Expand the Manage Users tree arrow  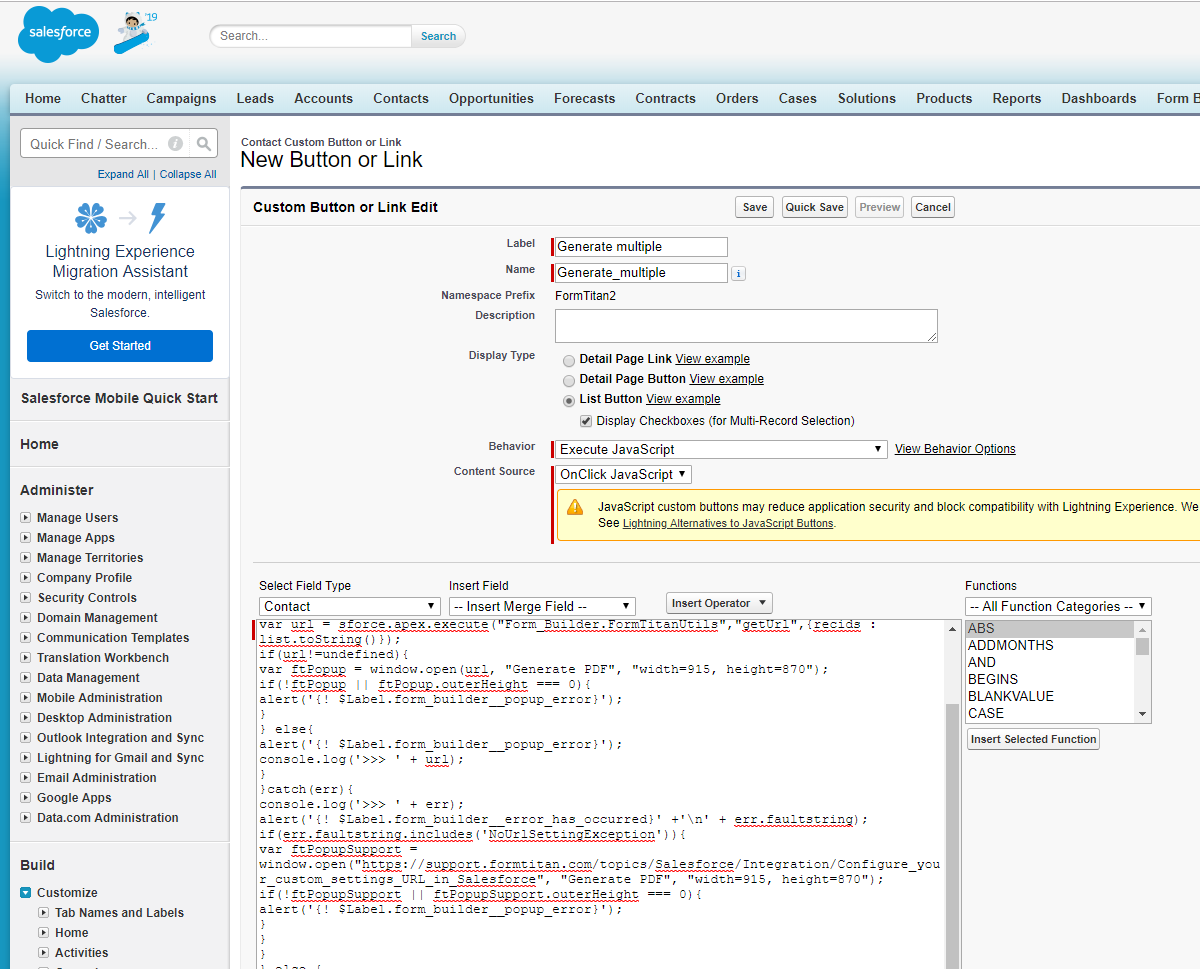click(x=26, y=518)
